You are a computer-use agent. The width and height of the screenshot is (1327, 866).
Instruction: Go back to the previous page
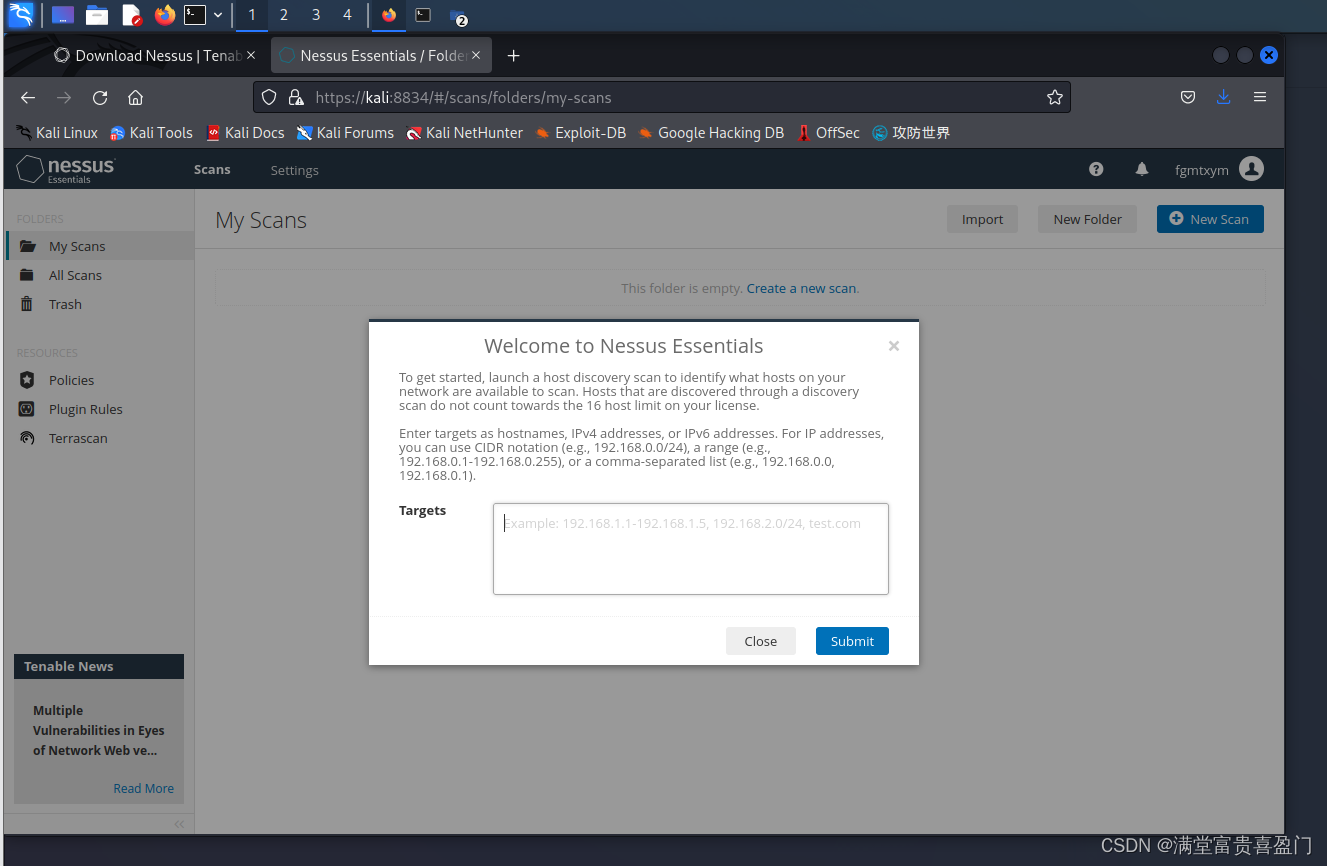tap(28, 97)
